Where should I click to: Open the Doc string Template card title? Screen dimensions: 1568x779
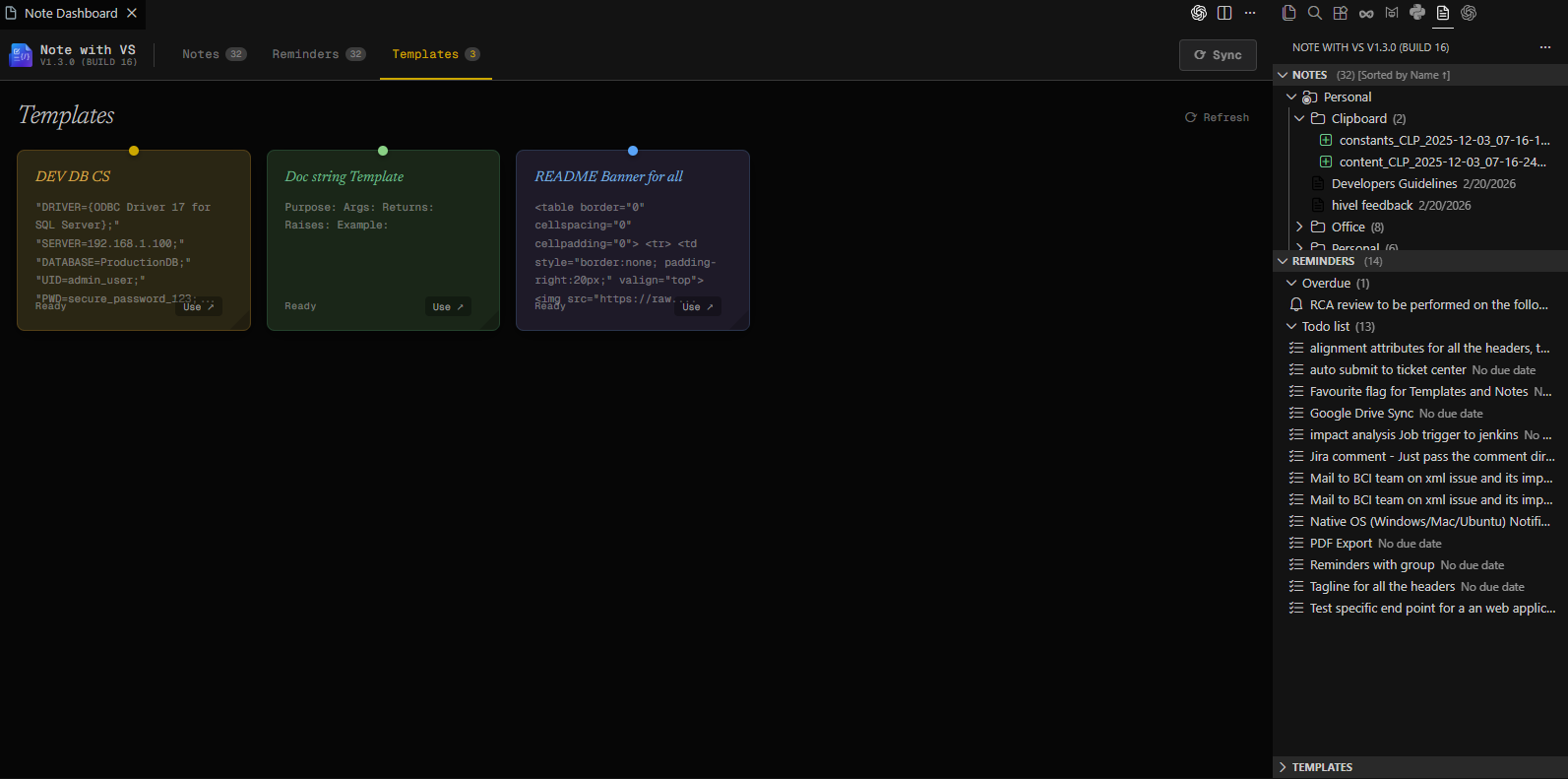(x=345, y=176)
